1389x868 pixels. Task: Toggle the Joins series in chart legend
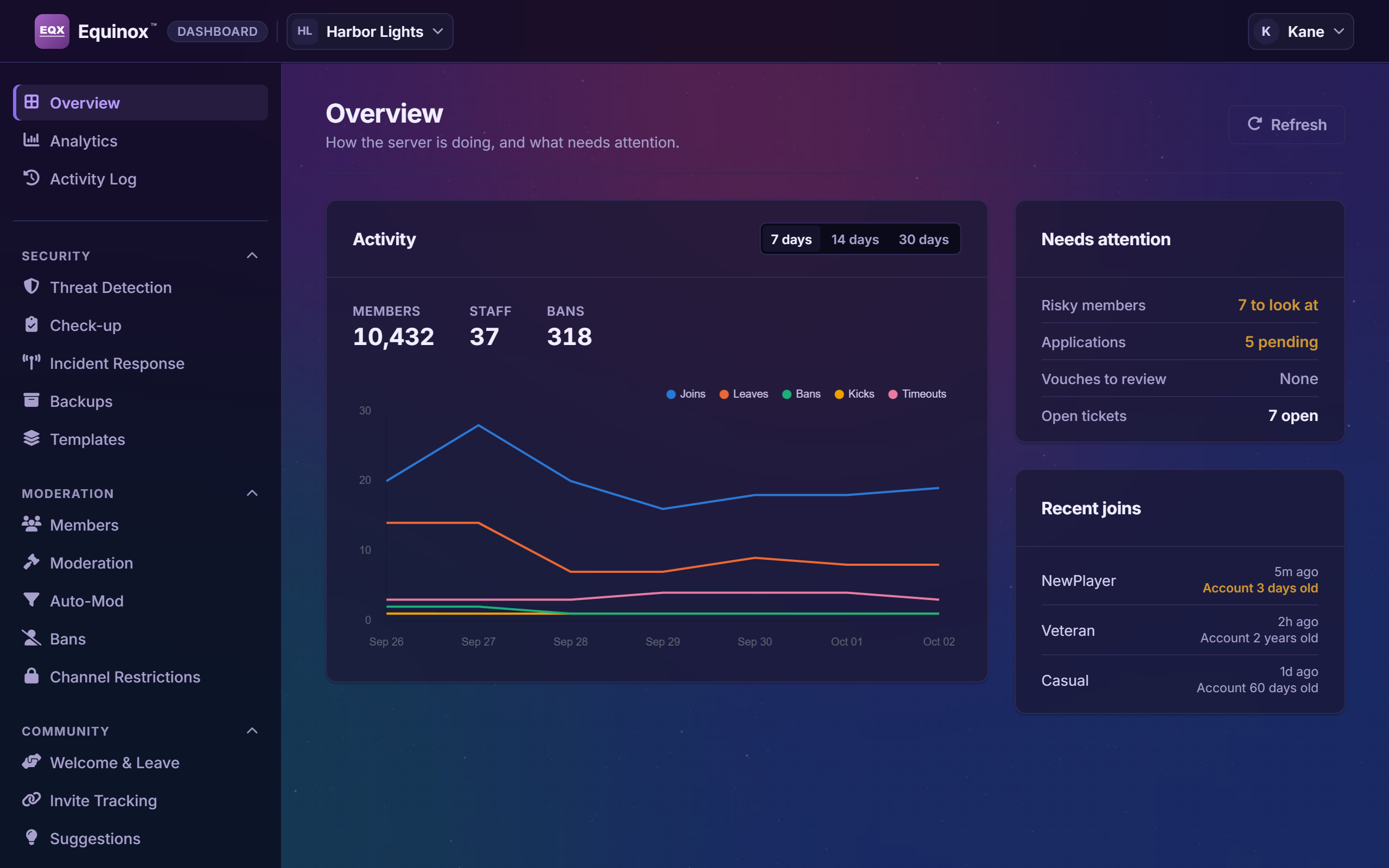686,394
